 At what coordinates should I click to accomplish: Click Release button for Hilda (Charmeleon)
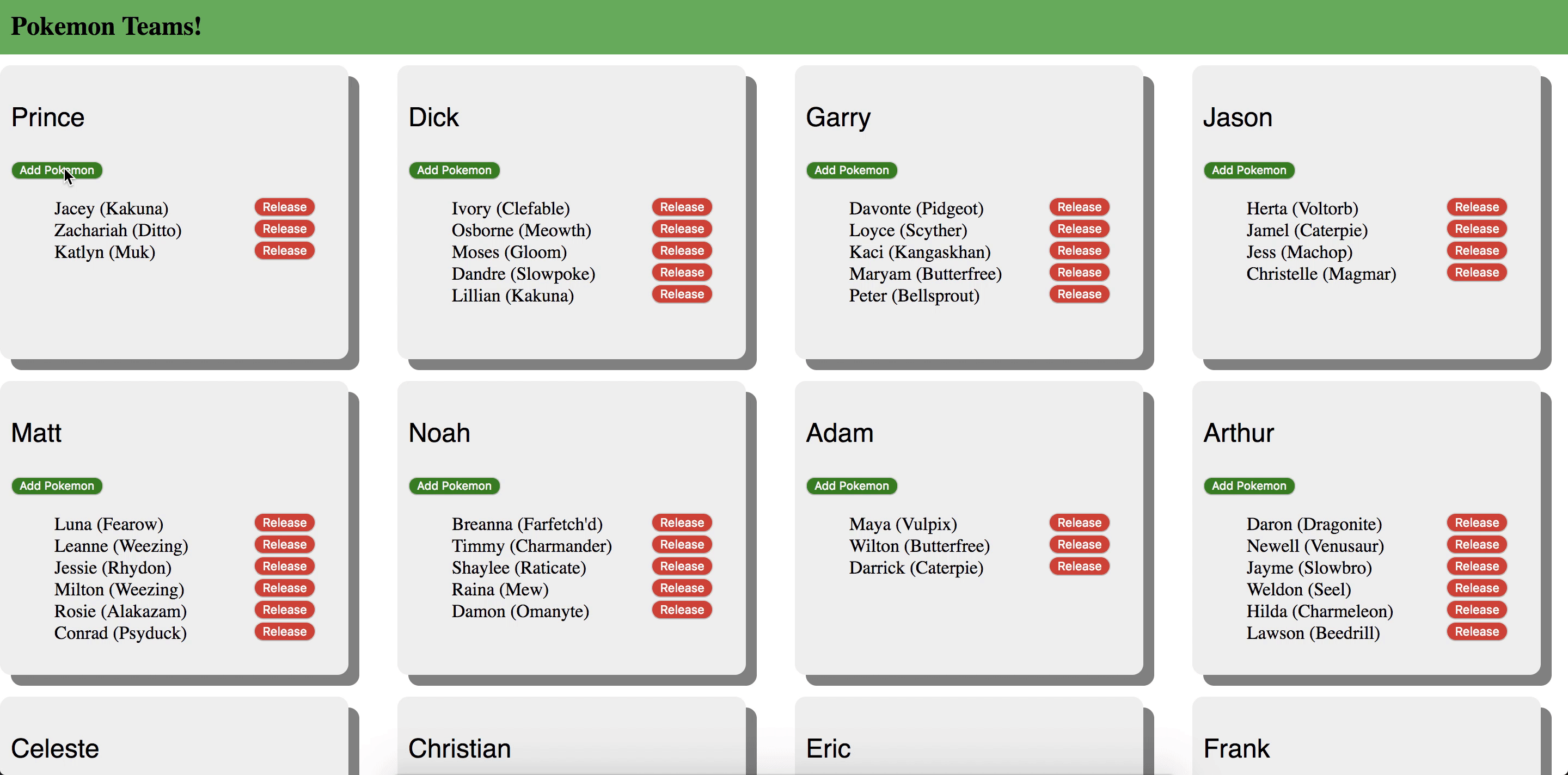[x=1475, y=610]
